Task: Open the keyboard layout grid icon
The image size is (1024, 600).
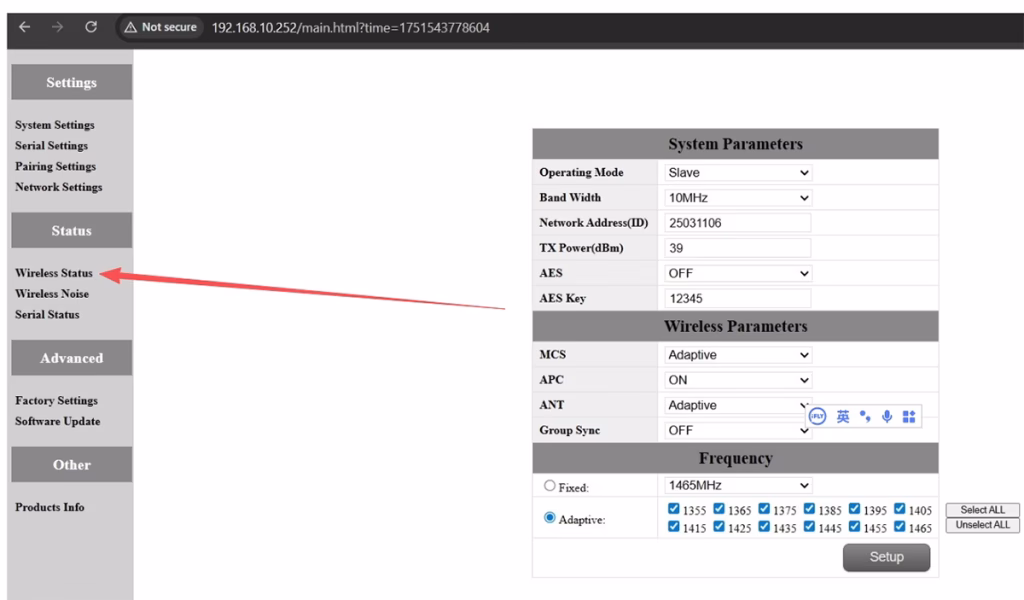Action: coord(908,416)
